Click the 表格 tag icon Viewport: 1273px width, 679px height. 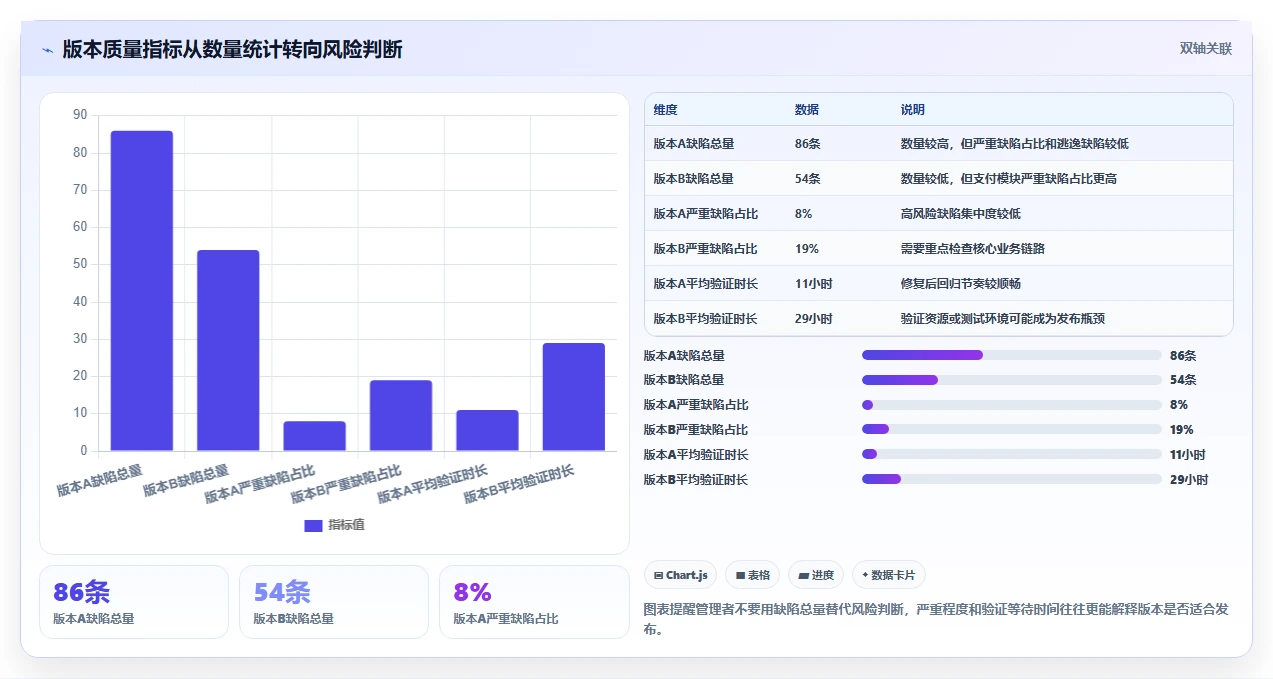tap(740, 575)
